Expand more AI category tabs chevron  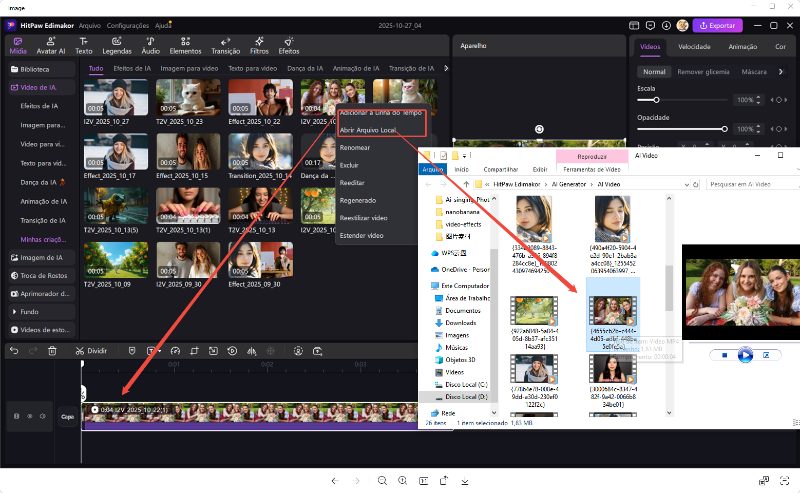click(x=446, y=68)
